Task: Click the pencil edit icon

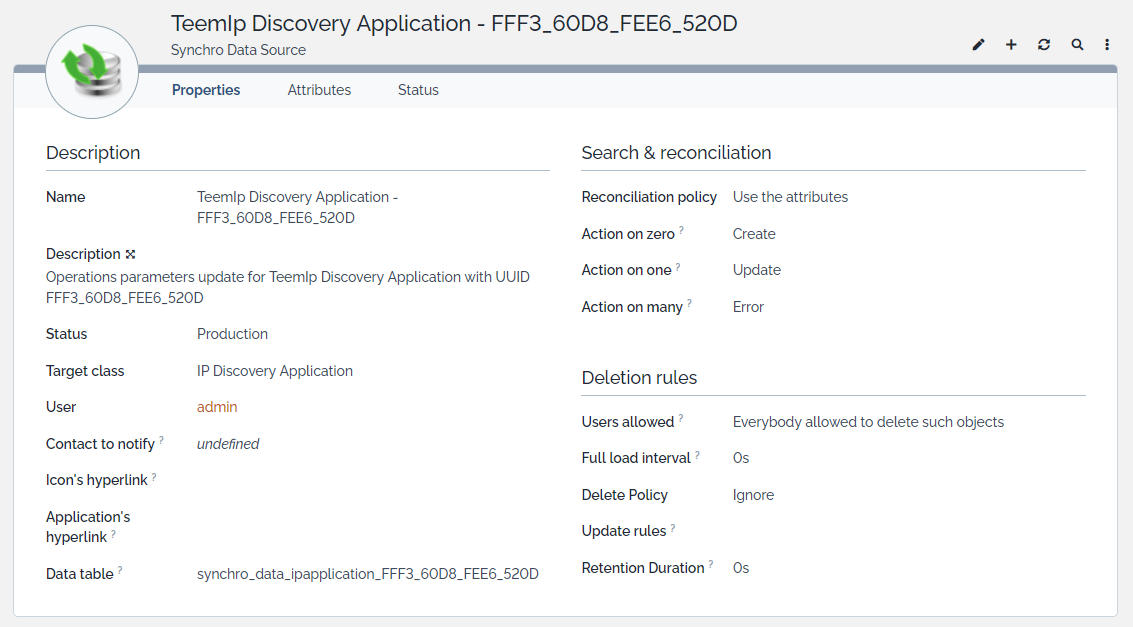Action: 978,45
